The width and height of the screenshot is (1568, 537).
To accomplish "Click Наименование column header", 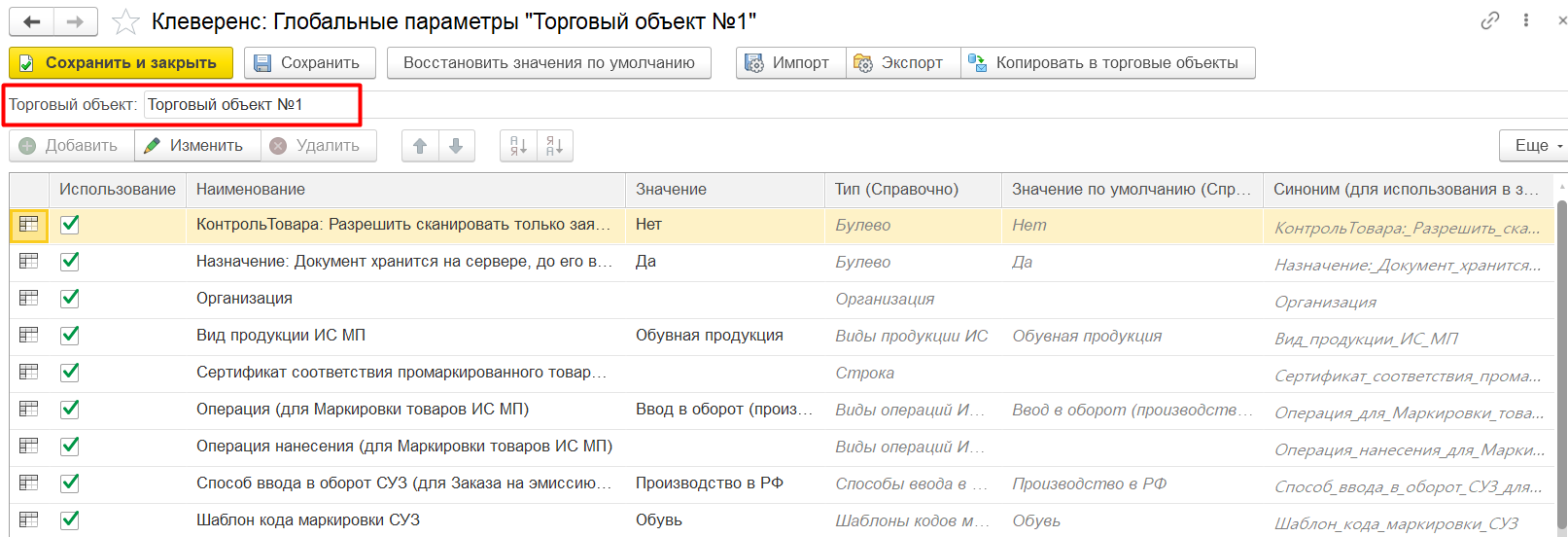I will point(405,189).
